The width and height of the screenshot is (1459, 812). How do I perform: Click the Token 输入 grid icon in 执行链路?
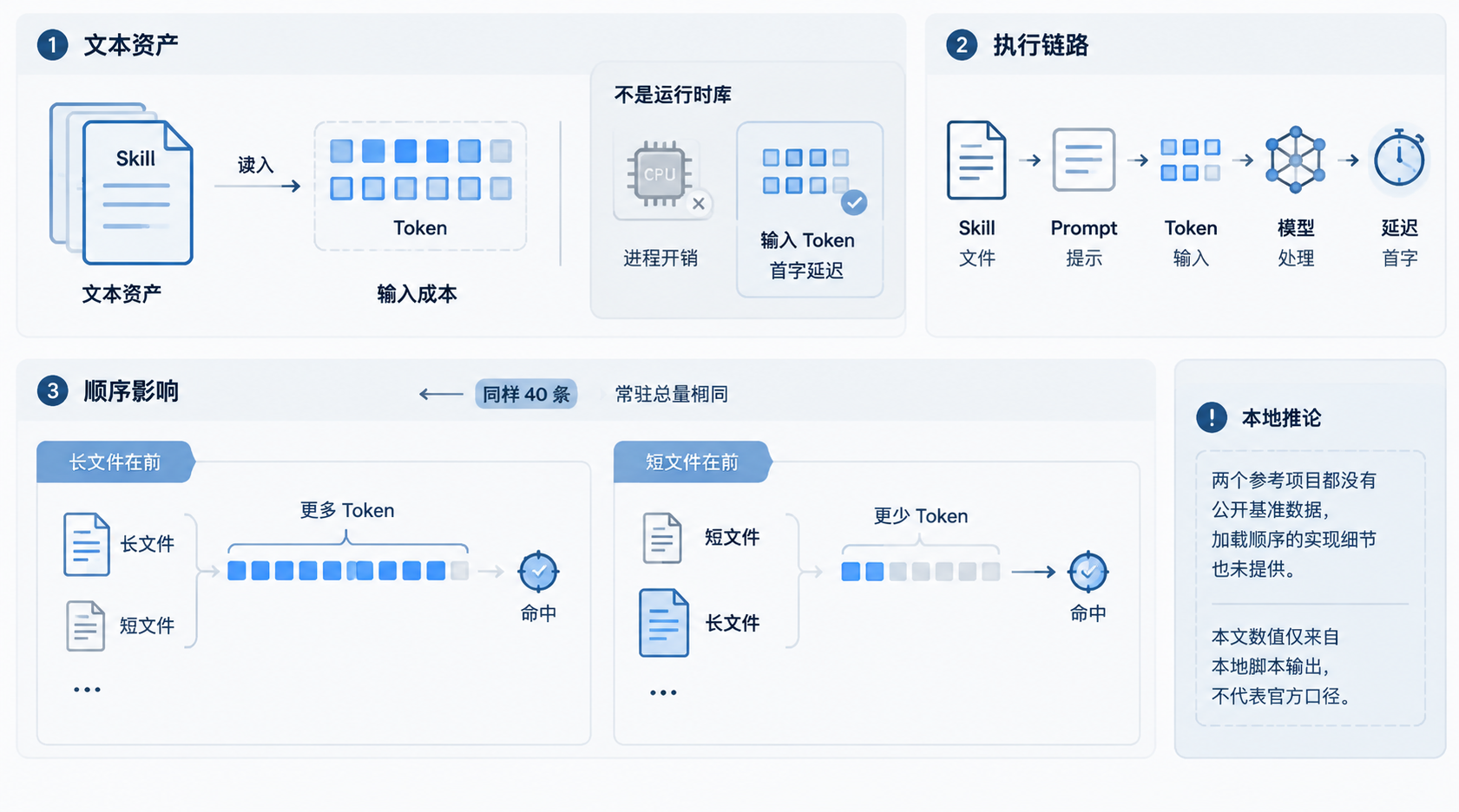(x=1190, y=160)
